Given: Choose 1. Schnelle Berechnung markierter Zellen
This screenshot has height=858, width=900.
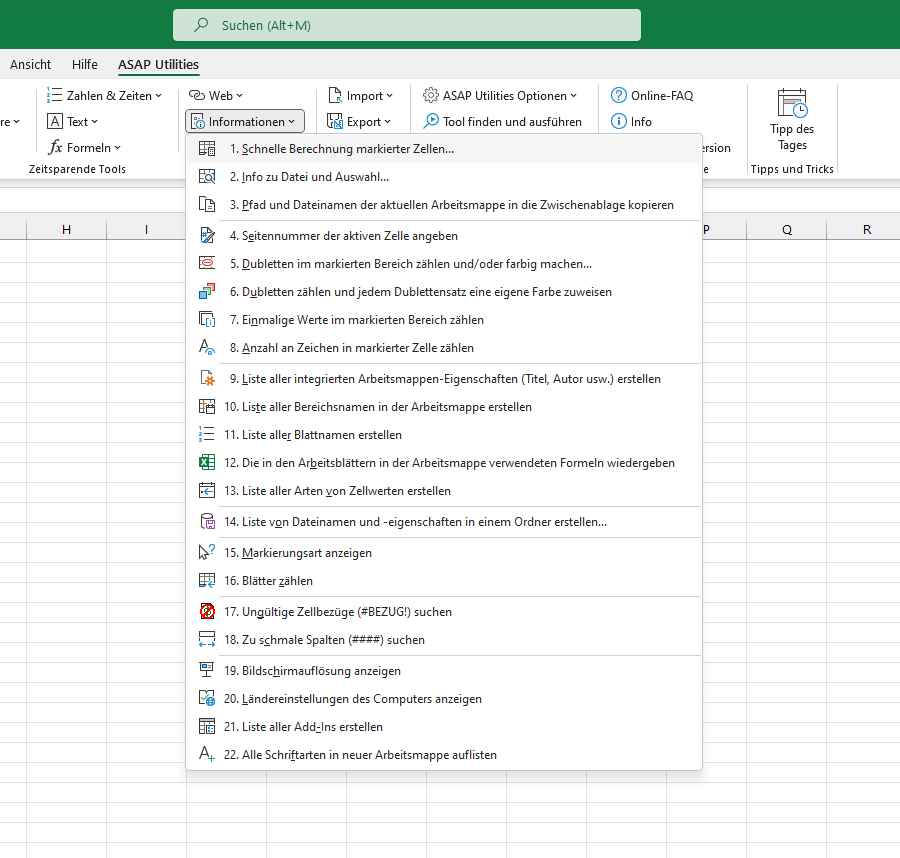Looking at the screenshot, I should [x=444, y=149].
